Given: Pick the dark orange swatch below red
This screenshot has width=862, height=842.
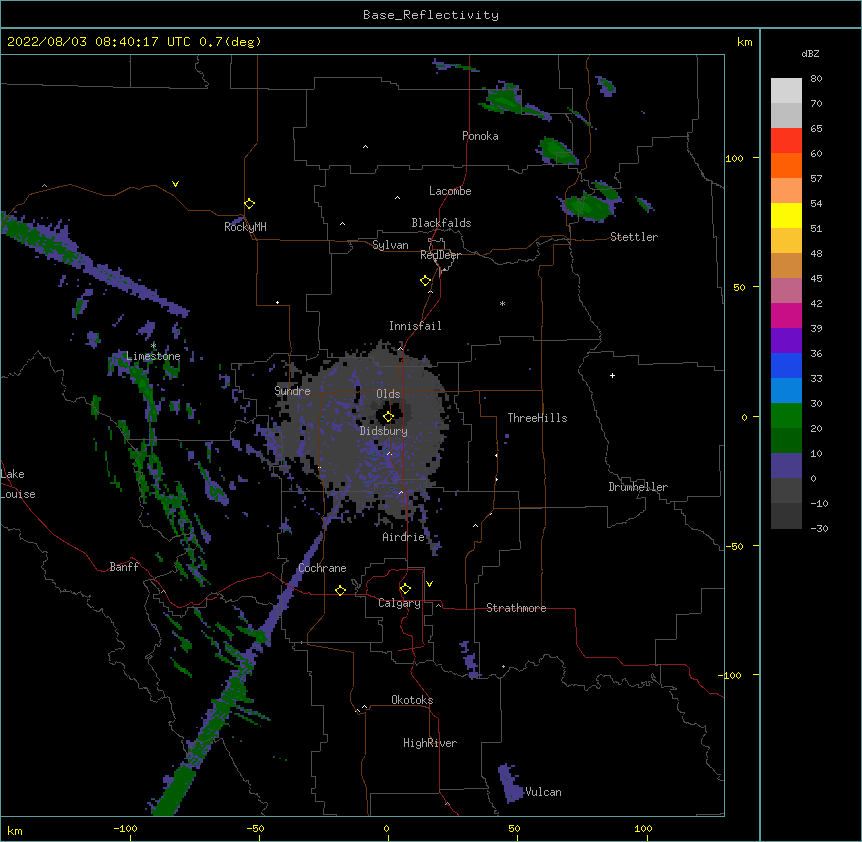Looking at the screenshot, I should coord(786,165).
